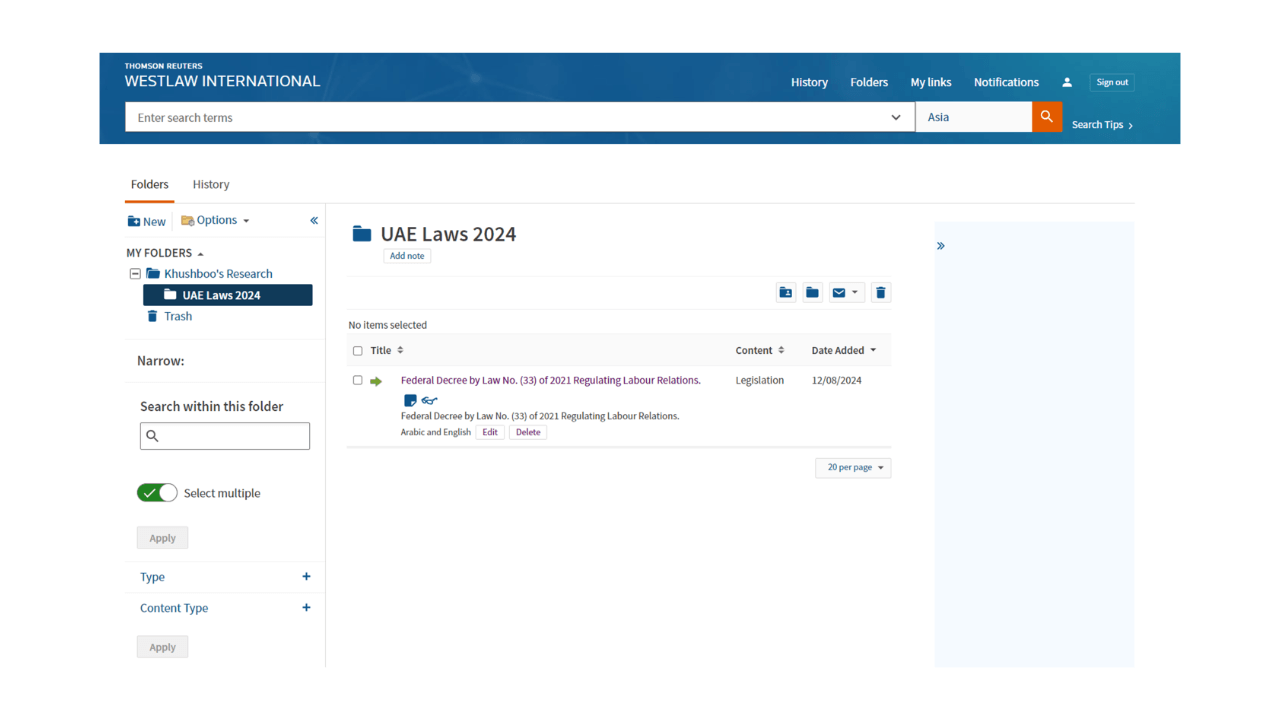
Task: Open the user profile icon
Action: coord(1067,83)
